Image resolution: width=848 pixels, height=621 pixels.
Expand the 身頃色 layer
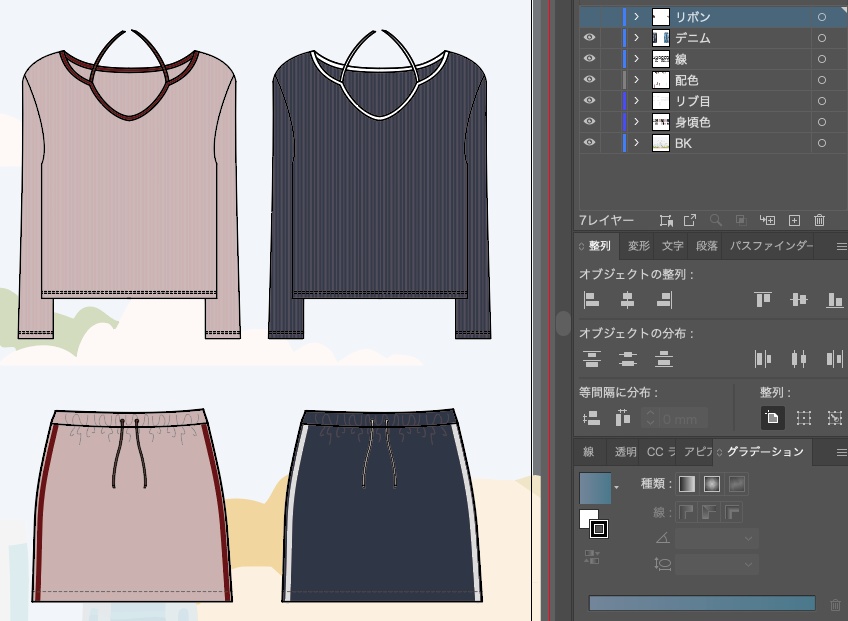pyautogui.click(x=636, y=122)
